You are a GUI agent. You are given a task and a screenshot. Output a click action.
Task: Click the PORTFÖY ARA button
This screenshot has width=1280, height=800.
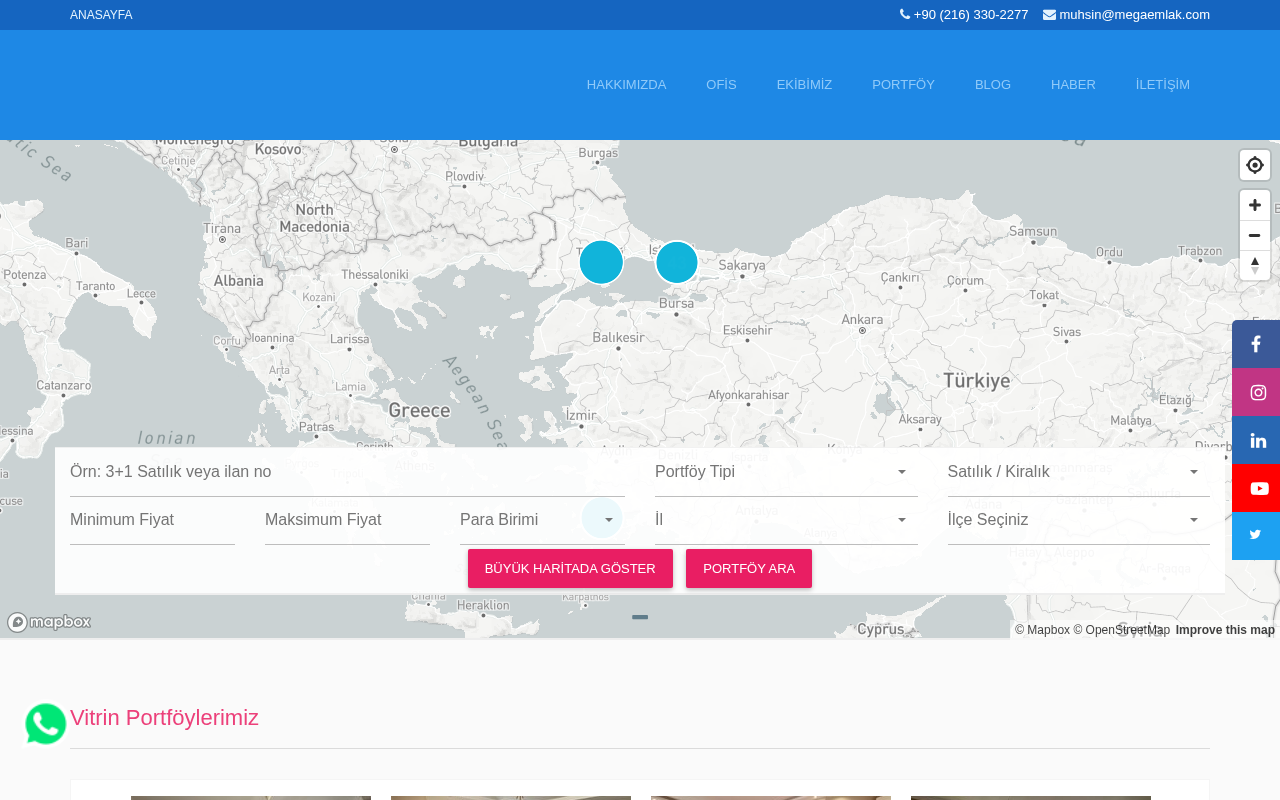[x=749, y=569]
